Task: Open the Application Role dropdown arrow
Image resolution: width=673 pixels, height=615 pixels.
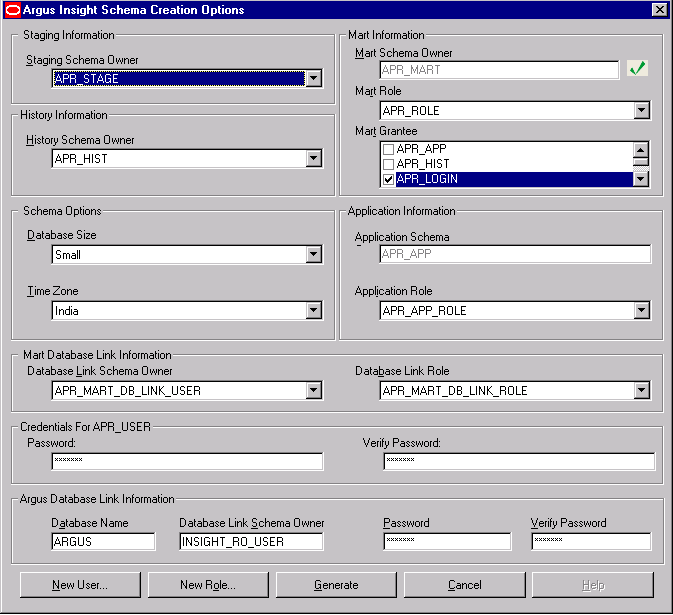Action: click(641, 310)
